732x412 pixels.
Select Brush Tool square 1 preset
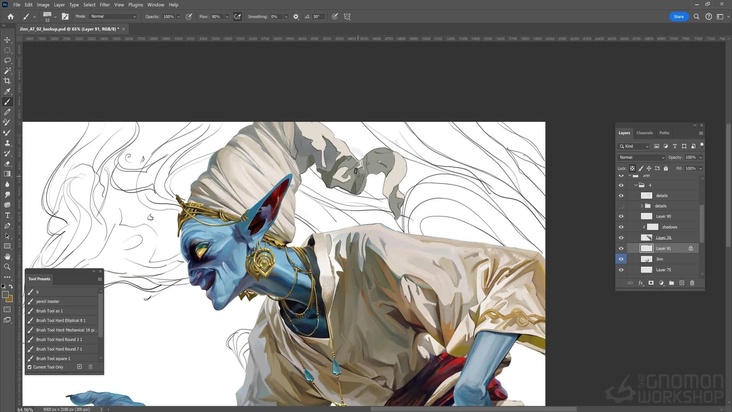(x=63, y=358)
